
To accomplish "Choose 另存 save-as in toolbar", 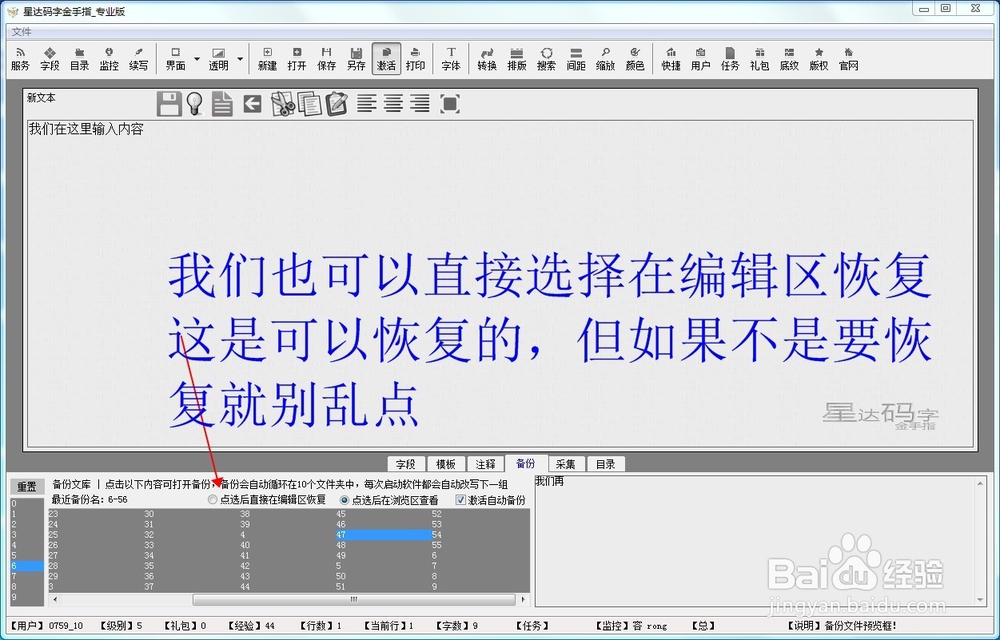I will pos(356,59).
